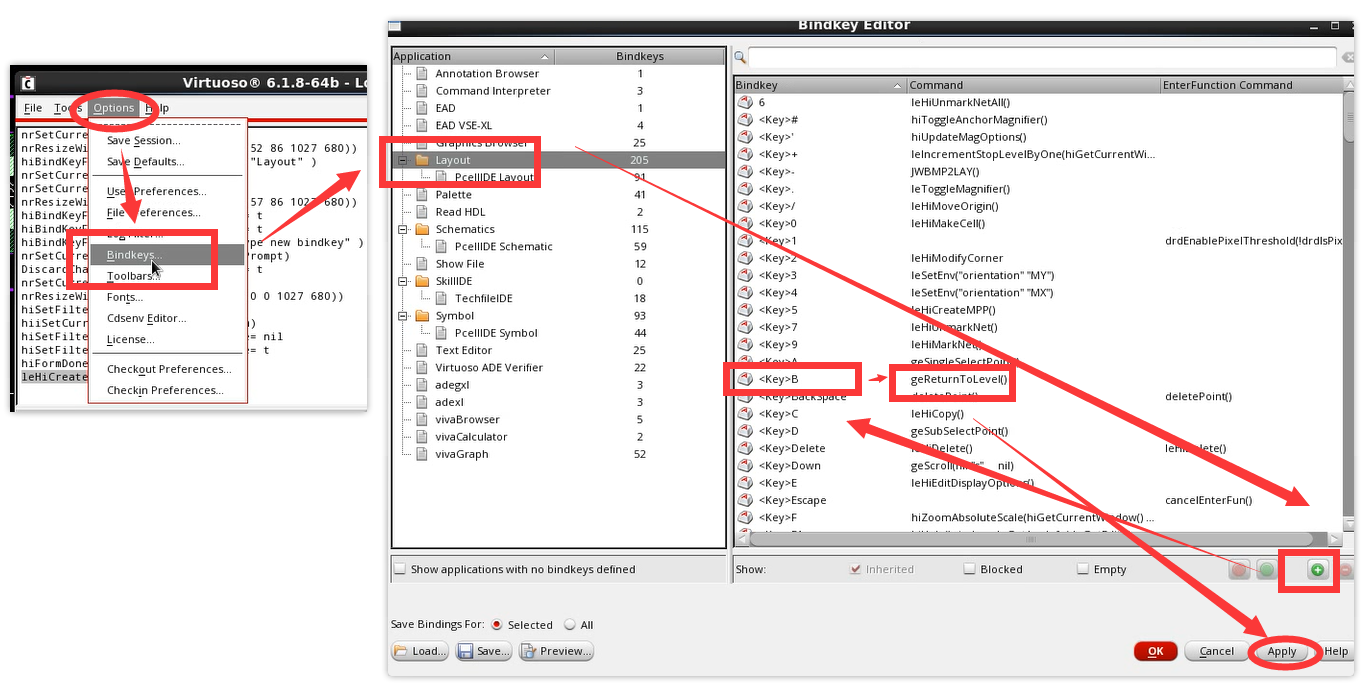Viewport: 1366px width, 683px height.
Task: Click the document icon next to Annotation Browser
Action: click(421, 74)
